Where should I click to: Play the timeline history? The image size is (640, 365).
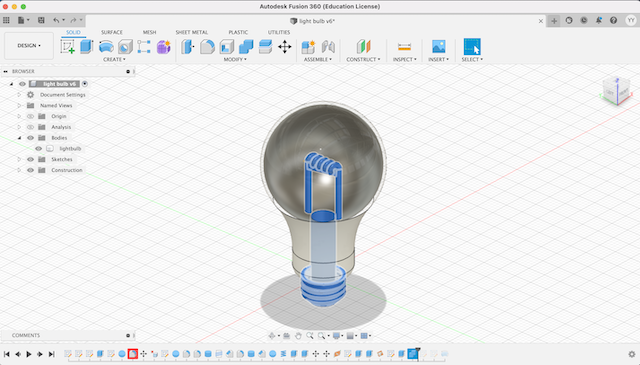29,354
